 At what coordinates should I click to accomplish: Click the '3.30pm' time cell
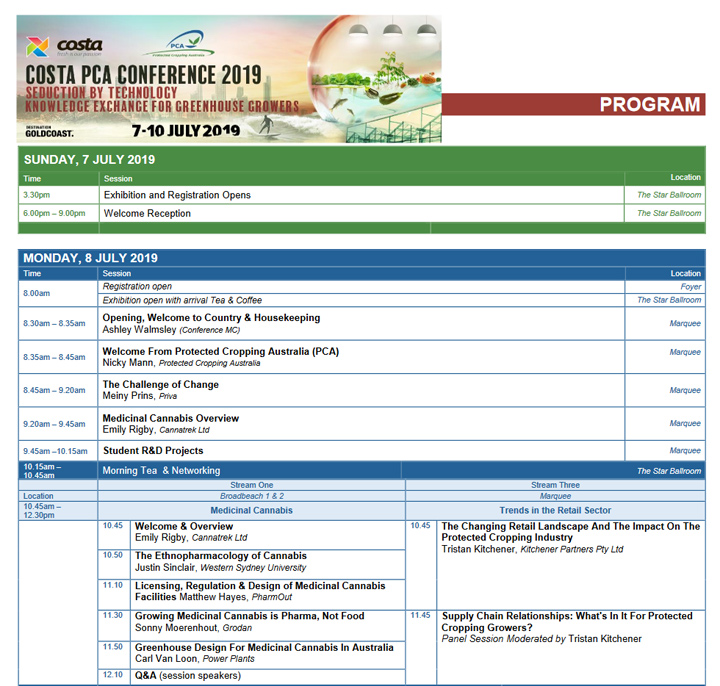[x=58, y=195]
